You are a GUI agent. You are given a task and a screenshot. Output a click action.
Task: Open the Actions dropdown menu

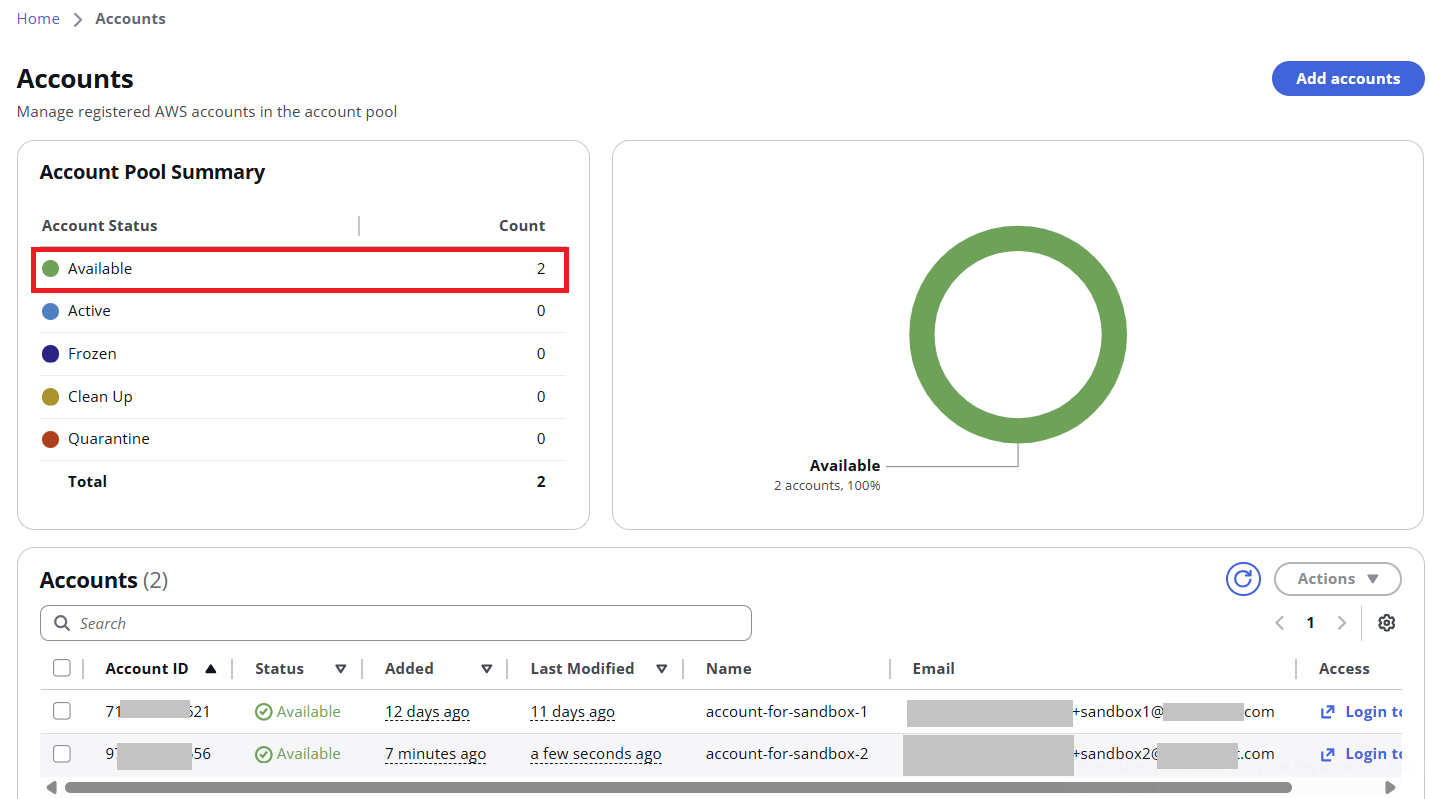coord(1337,579)
